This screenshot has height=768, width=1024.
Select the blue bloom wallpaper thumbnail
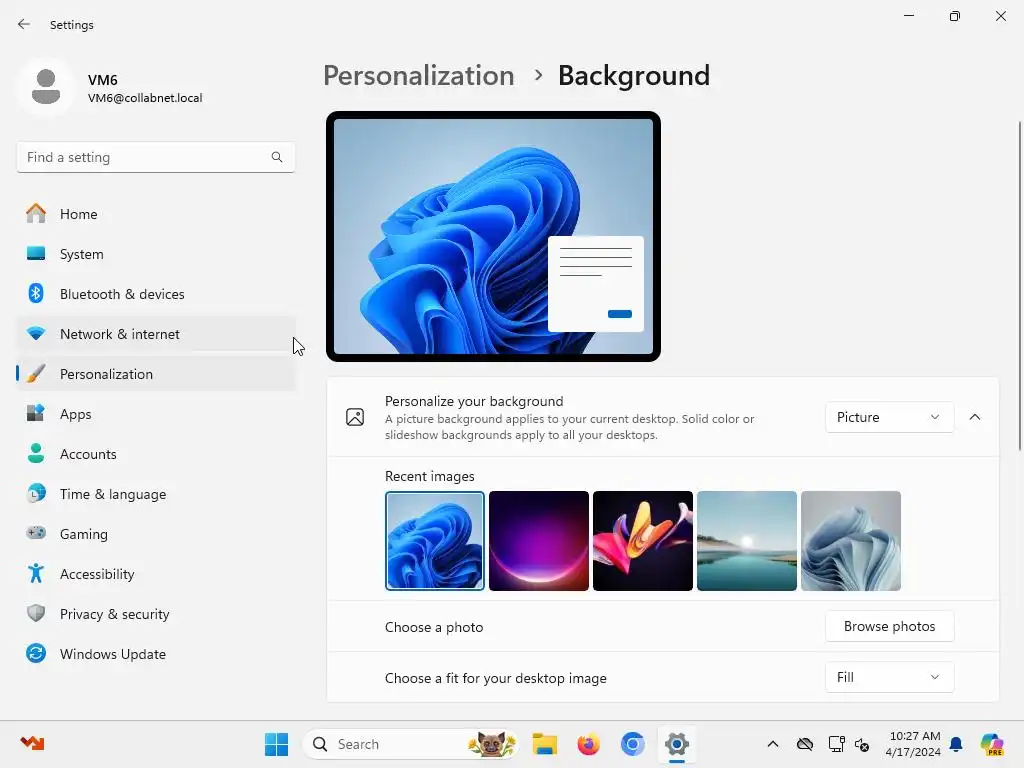(435, 541)
